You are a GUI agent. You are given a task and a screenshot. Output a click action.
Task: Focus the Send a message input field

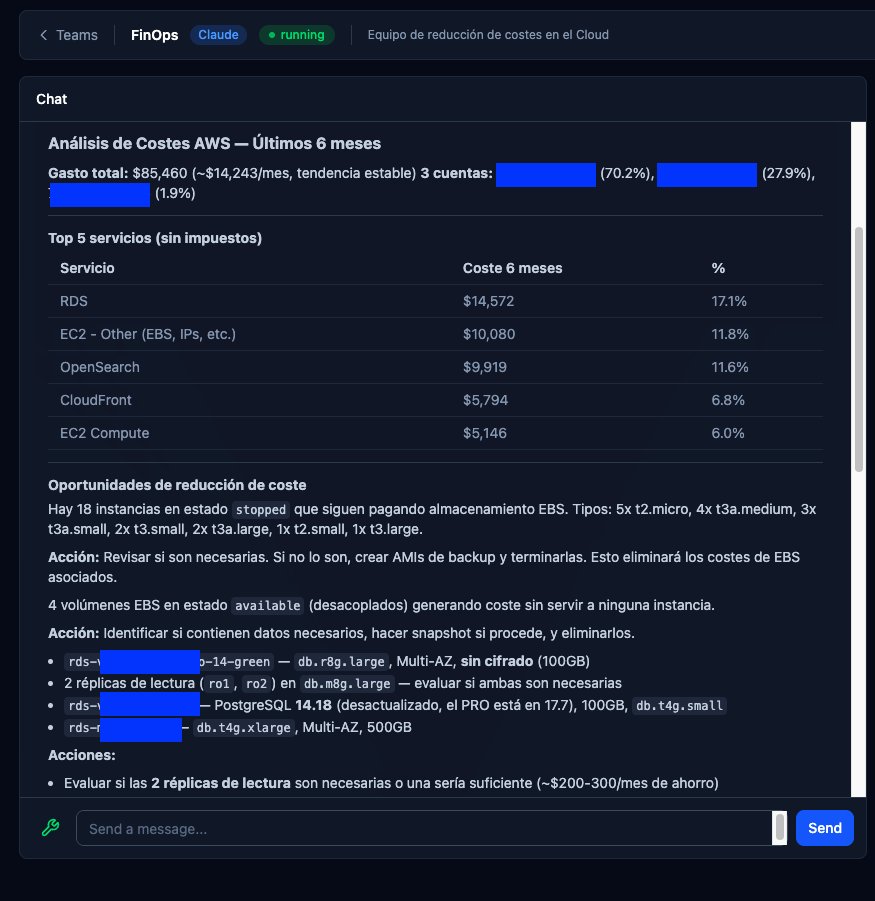pyautogui.click(x=424, y=828)
